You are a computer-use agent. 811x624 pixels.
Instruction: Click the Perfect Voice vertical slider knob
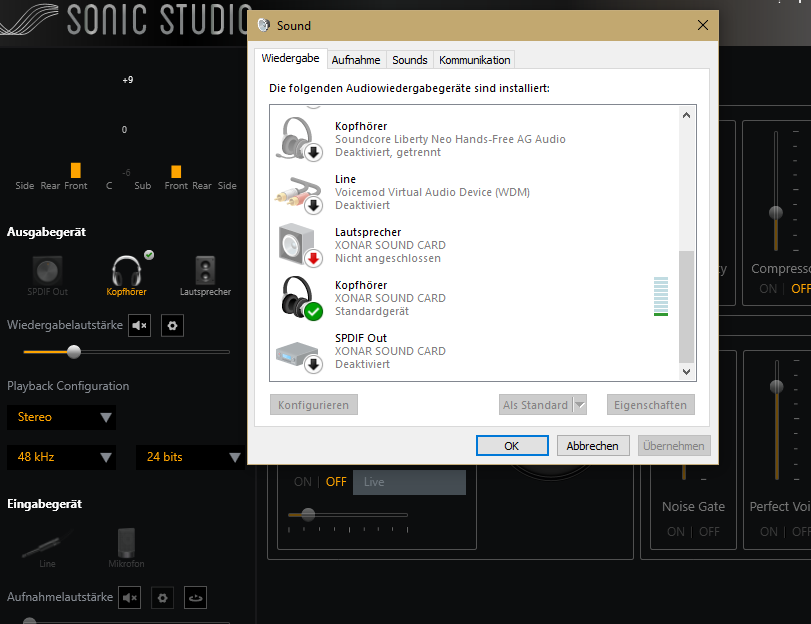(777, 387)
